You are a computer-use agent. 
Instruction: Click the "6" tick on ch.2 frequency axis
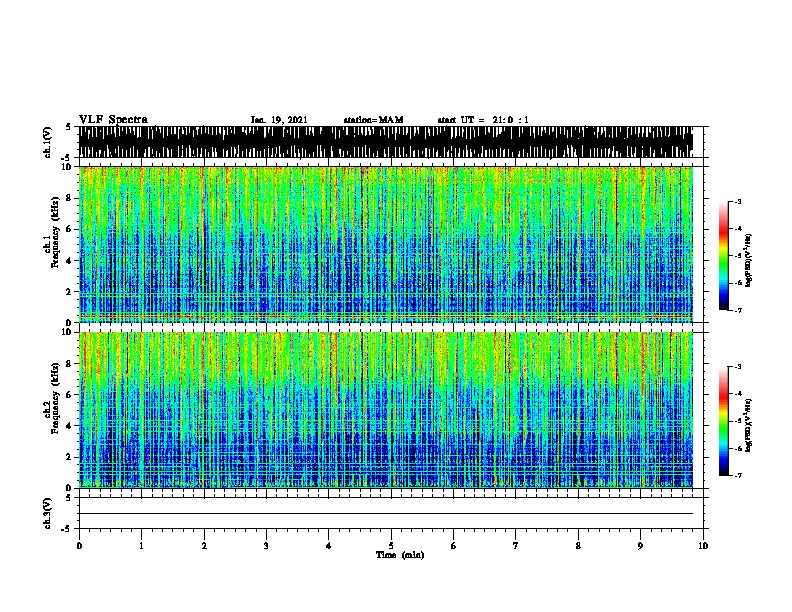(70, 395)
